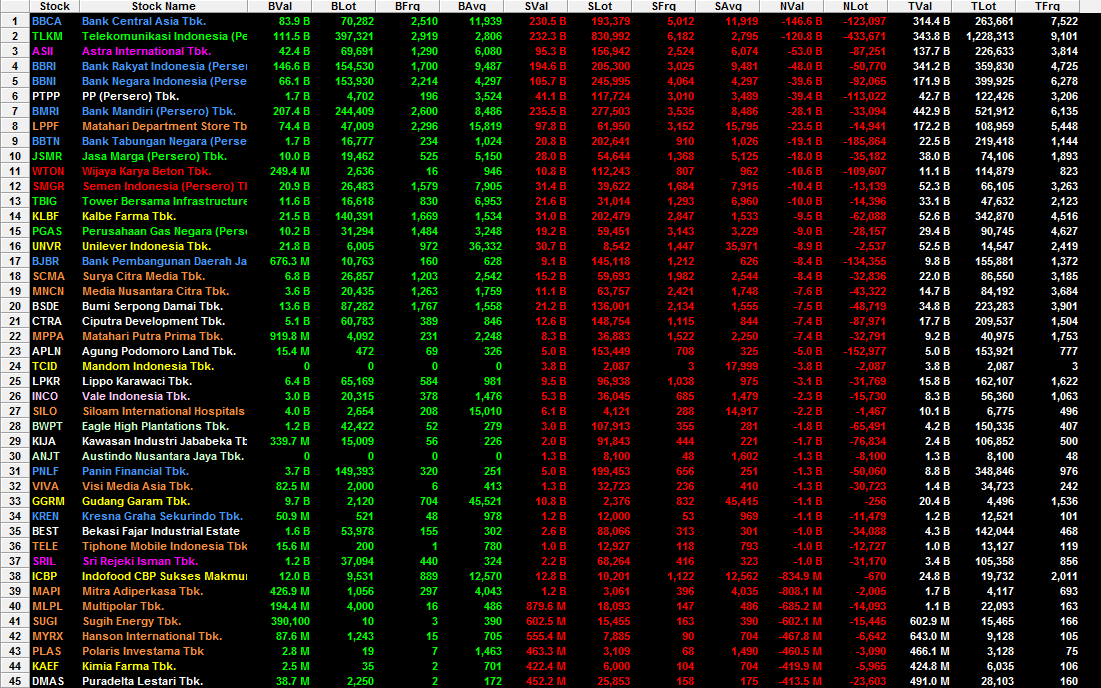Click stock name Visi Media Asia Tbk.
The height and width of the screenshot is (688, 1101).
pyautogui.click(x=138, y=486)
